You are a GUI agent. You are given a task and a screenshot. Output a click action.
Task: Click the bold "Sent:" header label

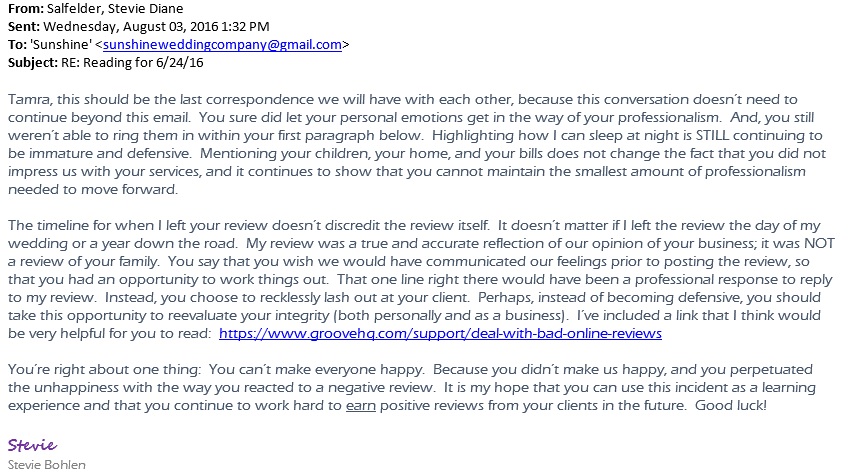(x=24, y=27)
